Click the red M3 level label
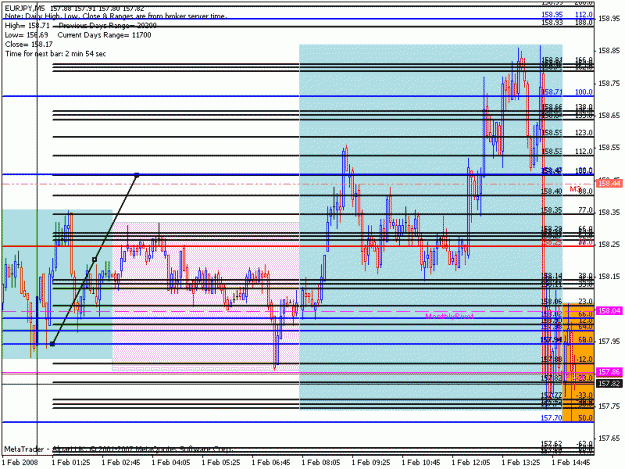Screen dimensions: 625x469 (x=575, y=188)
